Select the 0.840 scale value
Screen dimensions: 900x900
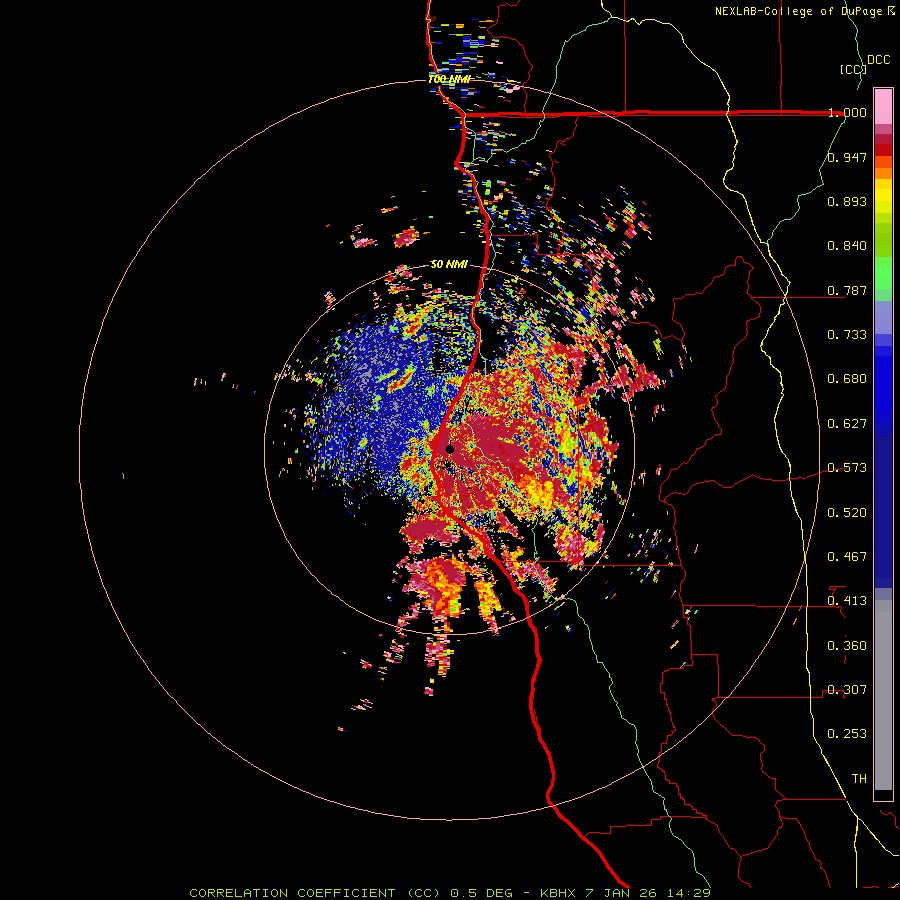(847, 246)
